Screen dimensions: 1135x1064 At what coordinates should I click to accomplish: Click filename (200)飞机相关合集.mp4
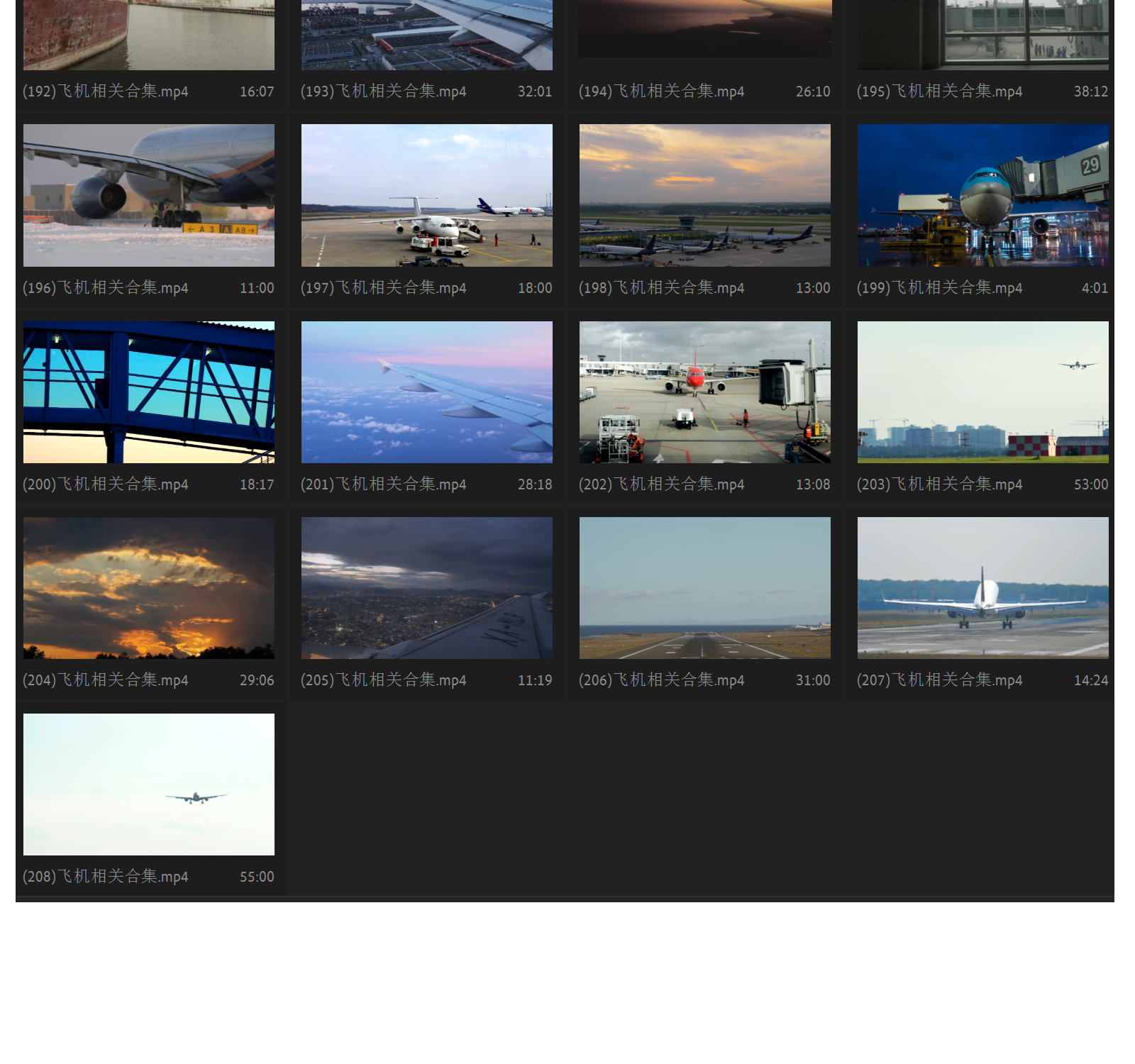tap(106, 484)
